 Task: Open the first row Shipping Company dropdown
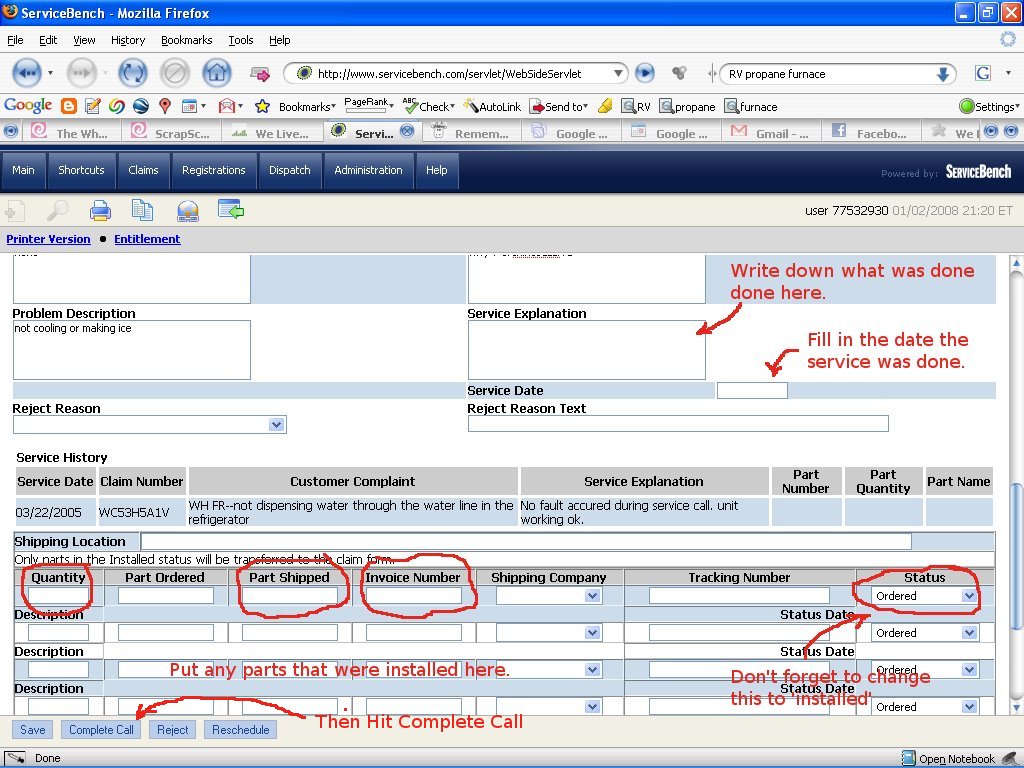pos(592,596)
